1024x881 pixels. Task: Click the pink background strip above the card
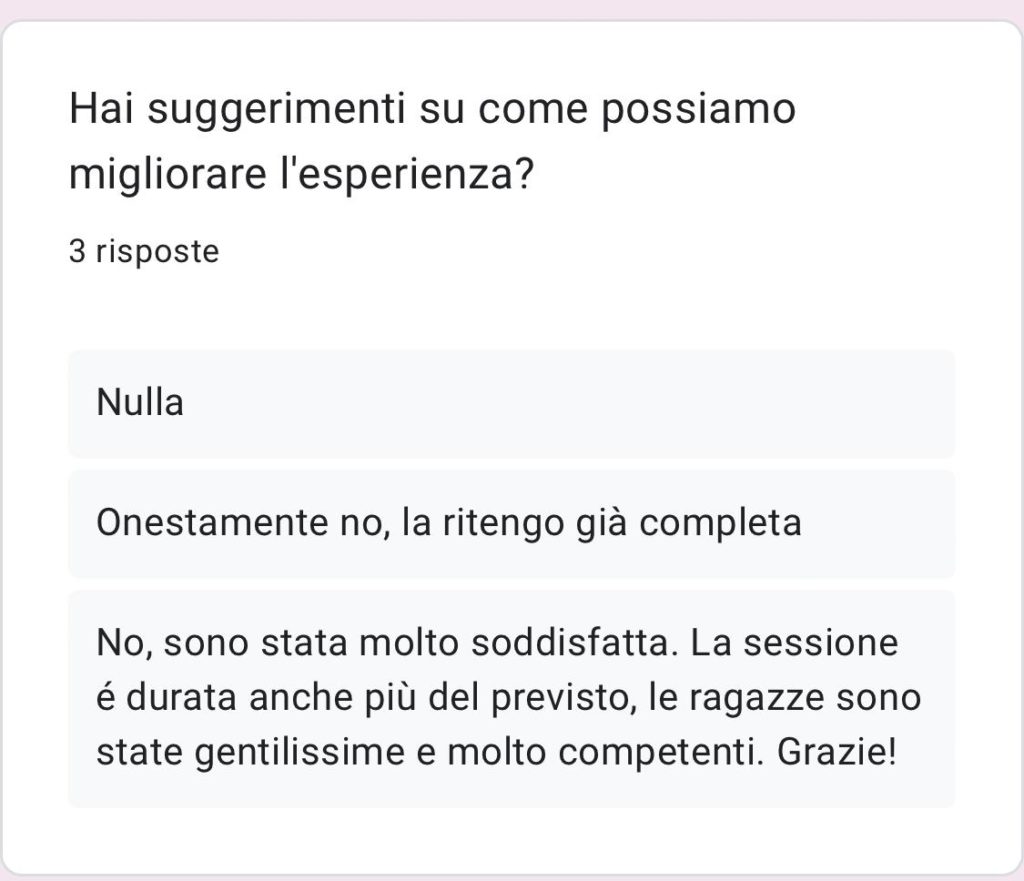click(x=512, y=9)
